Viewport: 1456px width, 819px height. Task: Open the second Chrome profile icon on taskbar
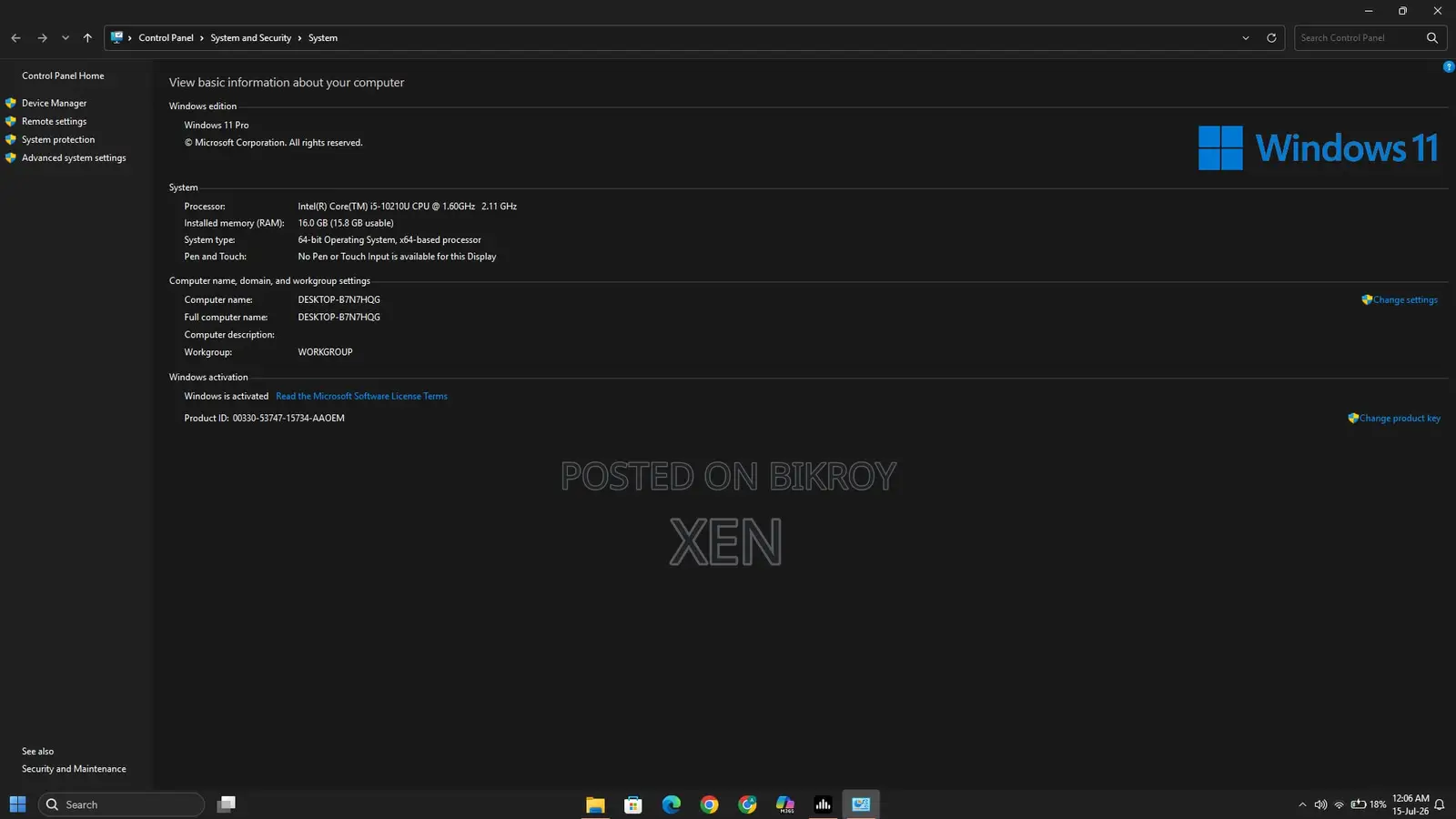click(x=747, y=804)
